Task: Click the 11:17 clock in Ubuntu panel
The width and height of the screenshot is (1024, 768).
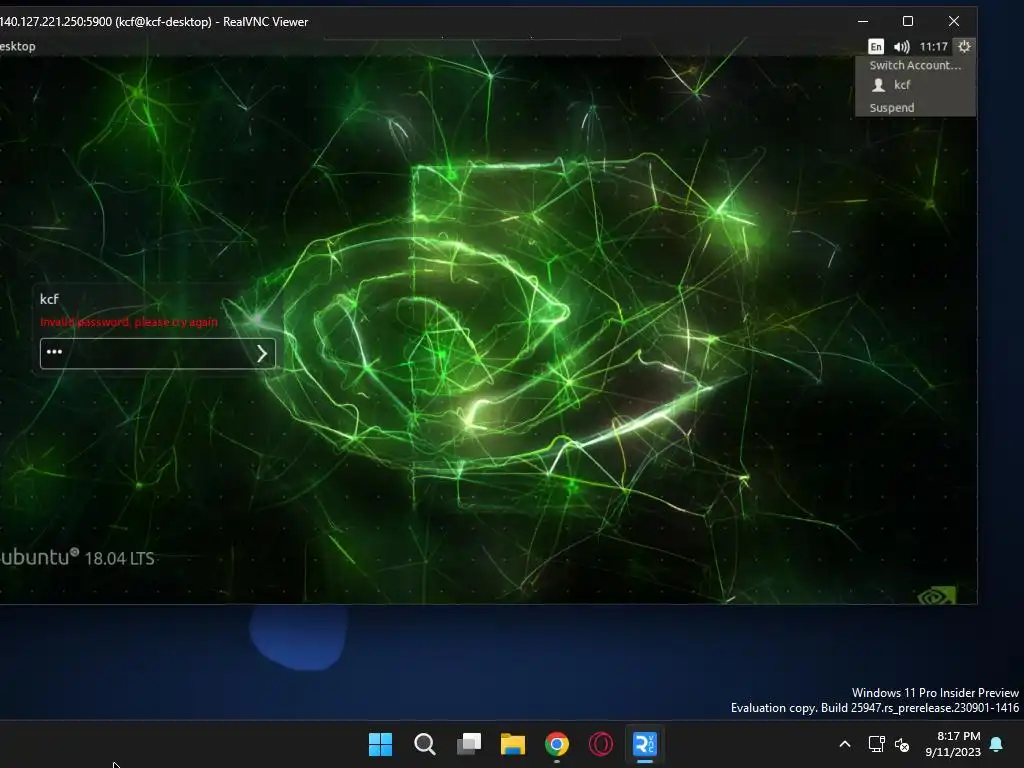Action: pyautogui.click(x=933, y=46)
